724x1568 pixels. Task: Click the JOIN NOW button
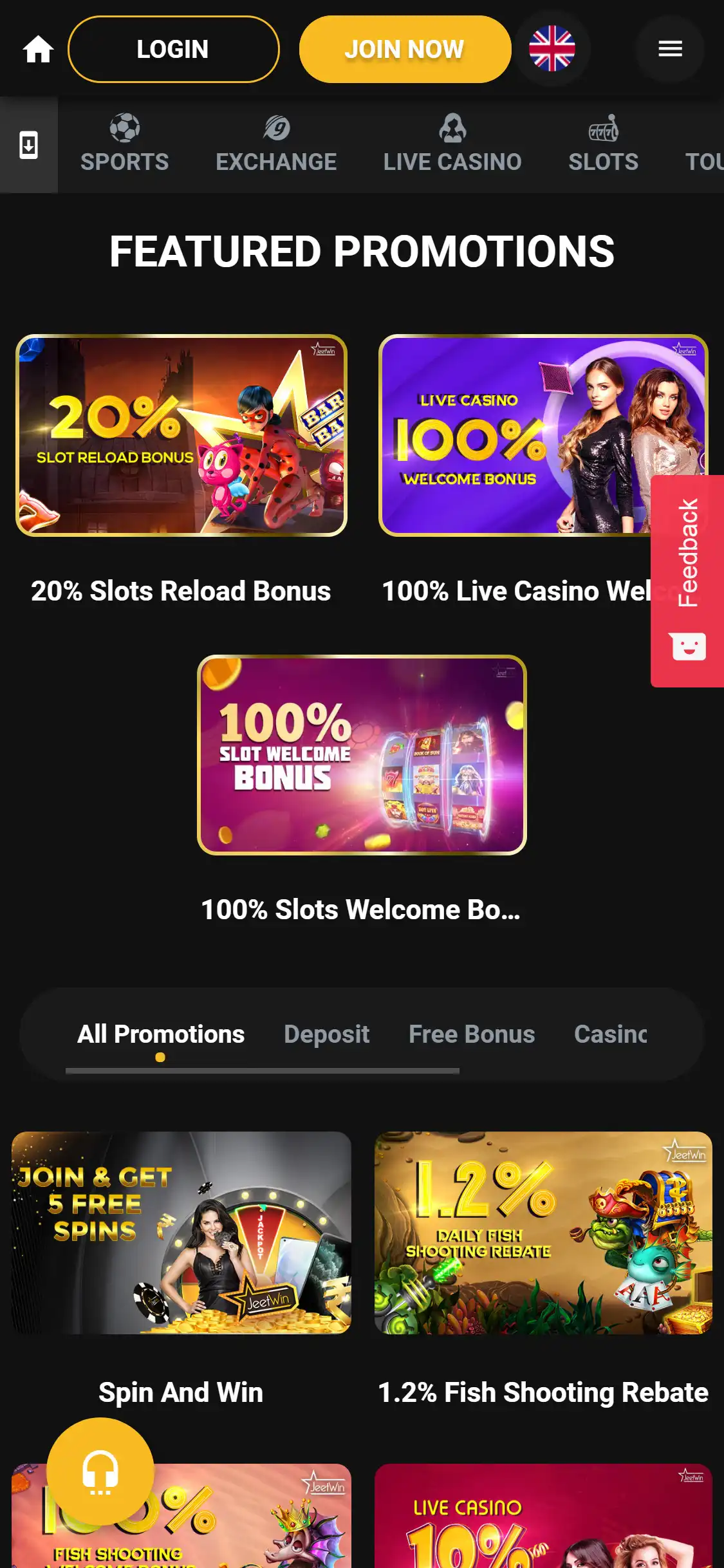pyautogui.click(x=405, y=50)
